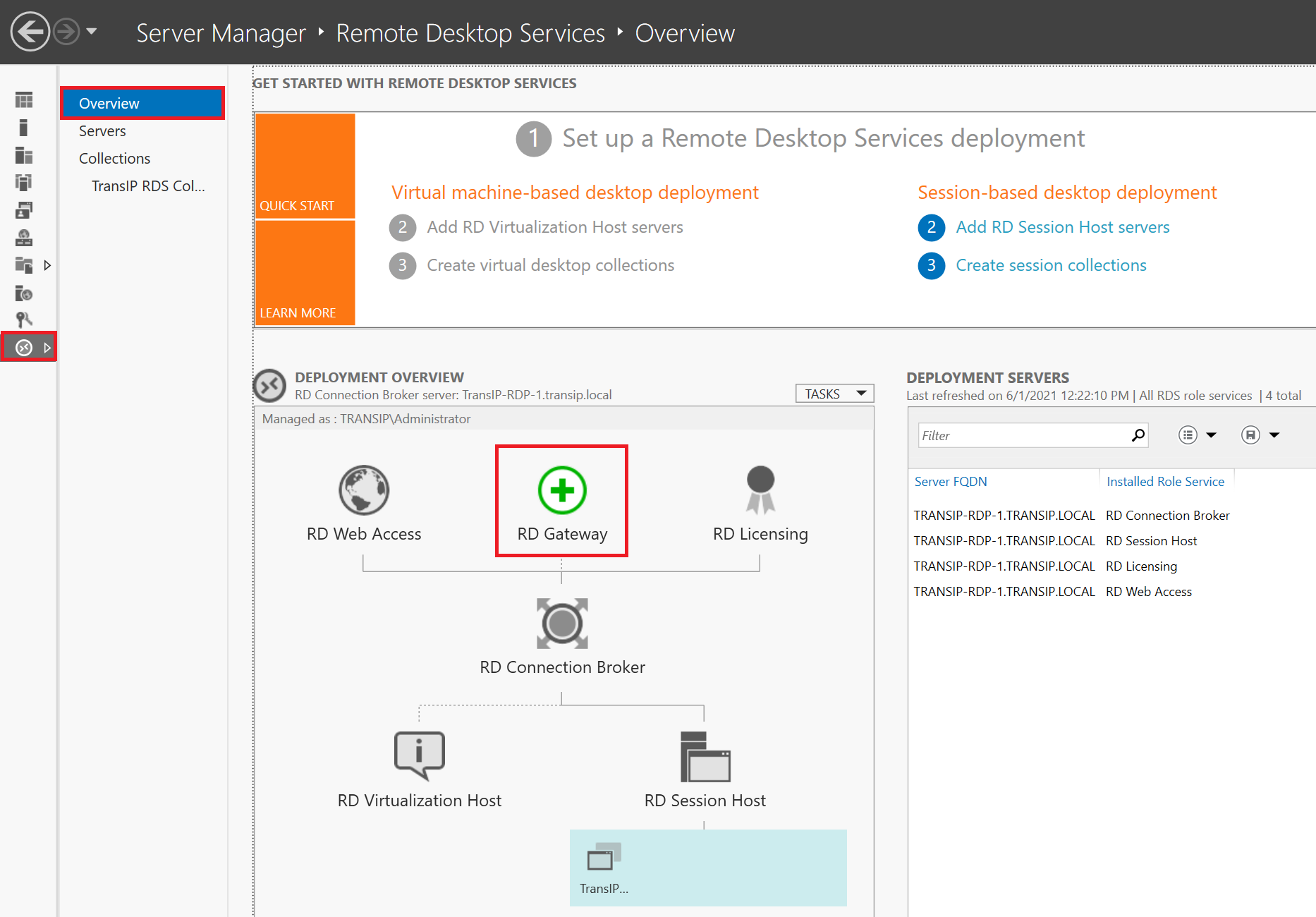The width and height of the screenshot is (1316, 917).
Task: Click the Deployment Overview header icon
Action: pyautogui.click(x=269, y=386)
